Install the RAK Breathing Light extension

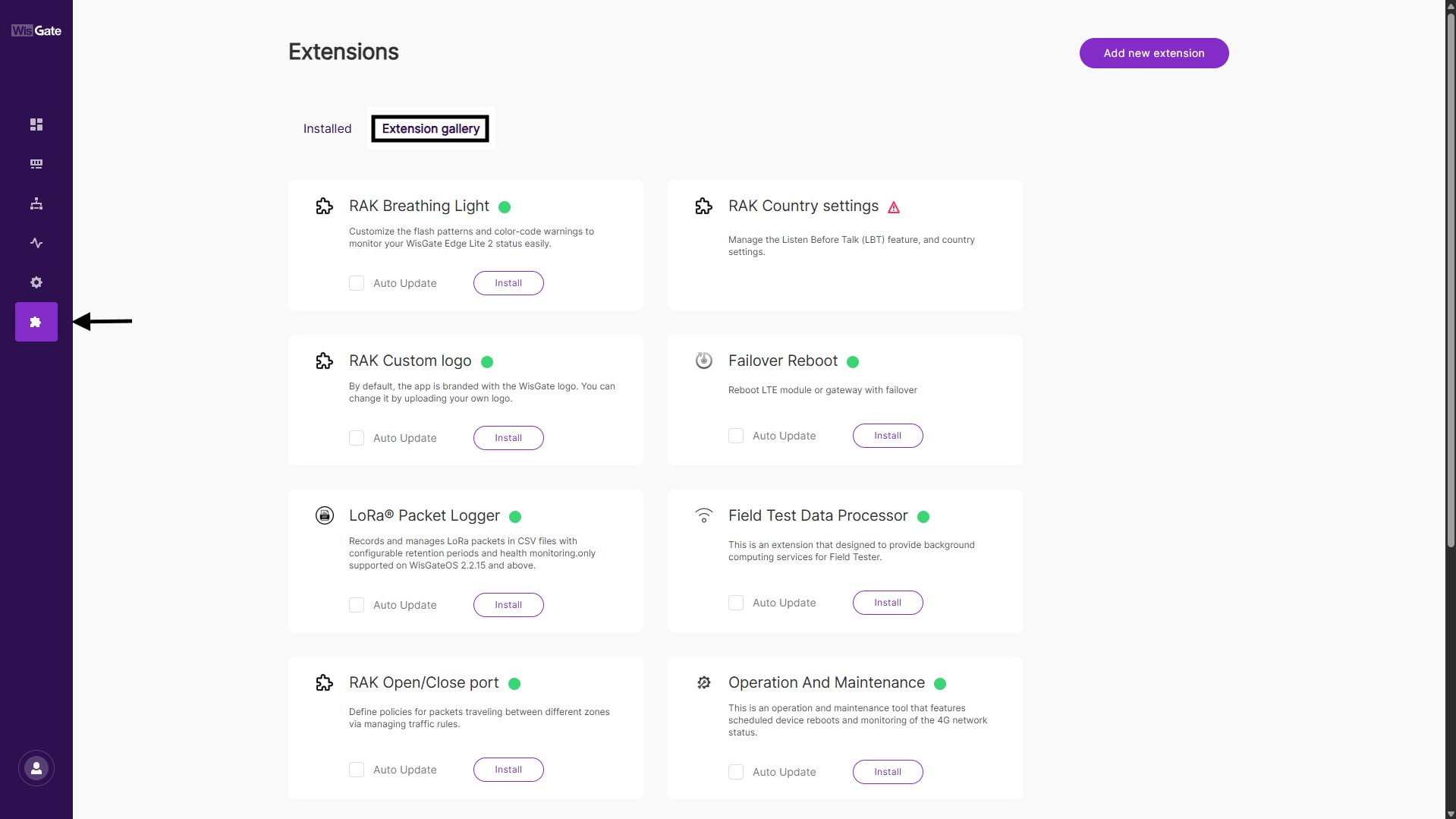tap(508, 283)
